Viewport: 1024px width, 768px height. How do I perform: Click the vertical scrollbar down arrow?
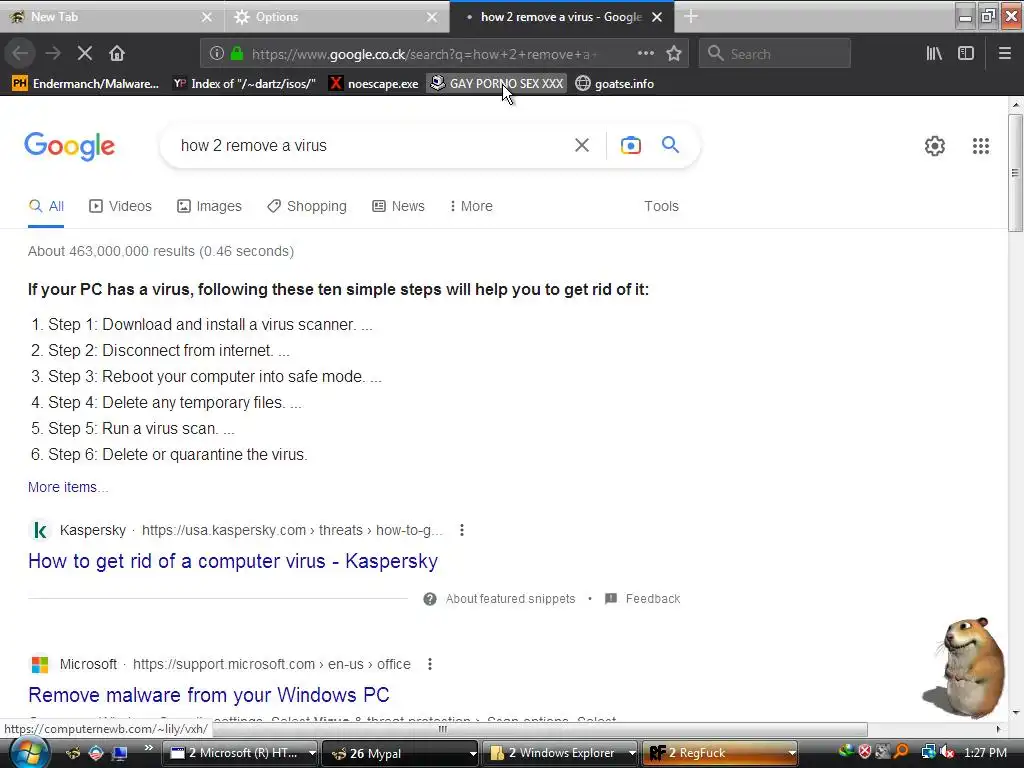tap(1015, 712)
